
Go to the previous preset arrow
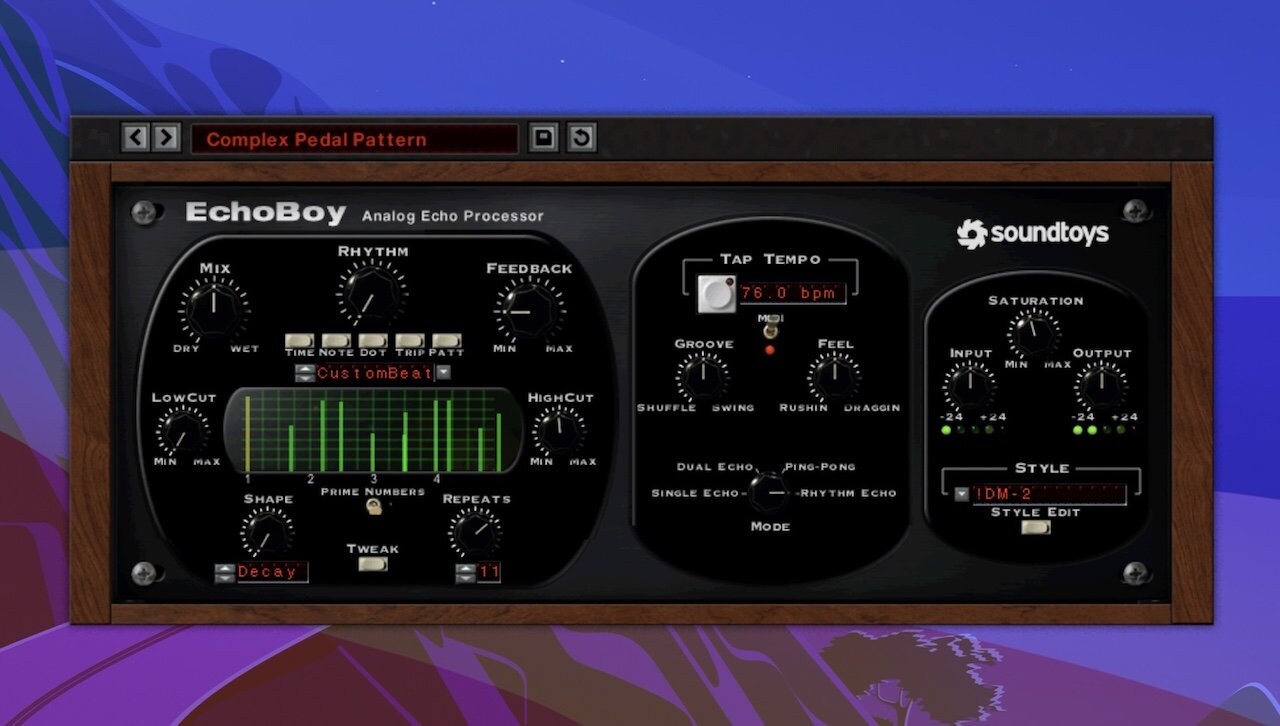pos(135,137)
